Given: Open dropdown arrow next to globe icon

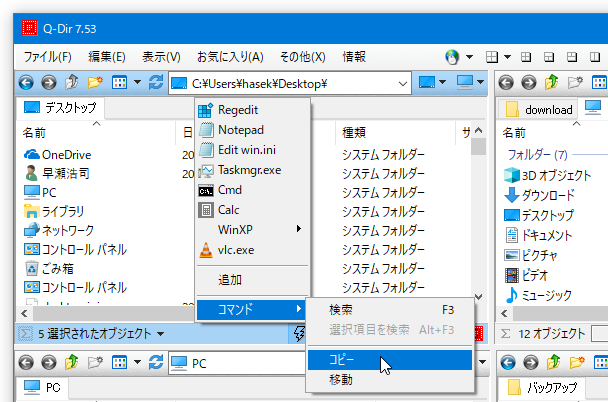Looking at the screenshot, I should [x=469, y=57].
